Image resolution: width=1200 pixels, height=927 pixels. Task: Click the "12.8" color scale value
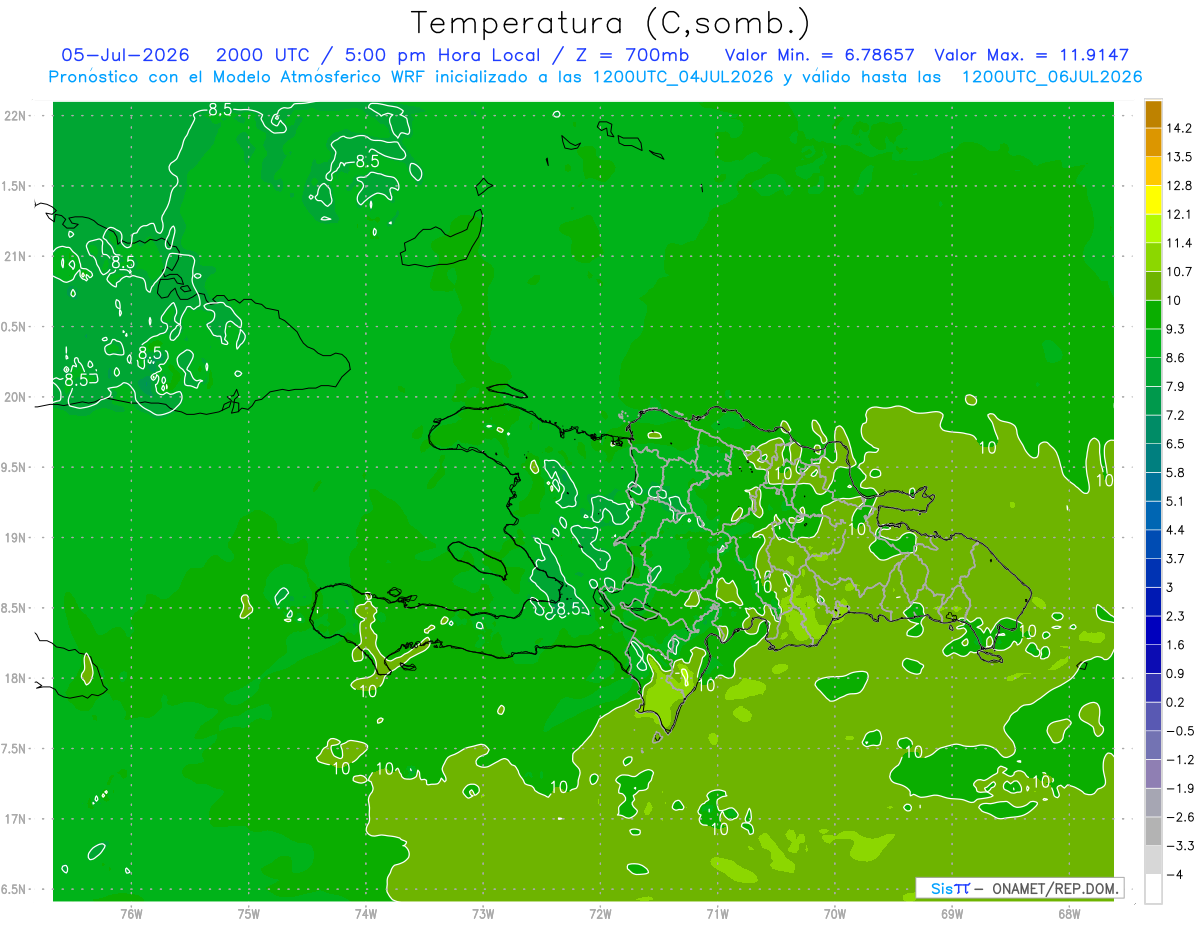1179,186
